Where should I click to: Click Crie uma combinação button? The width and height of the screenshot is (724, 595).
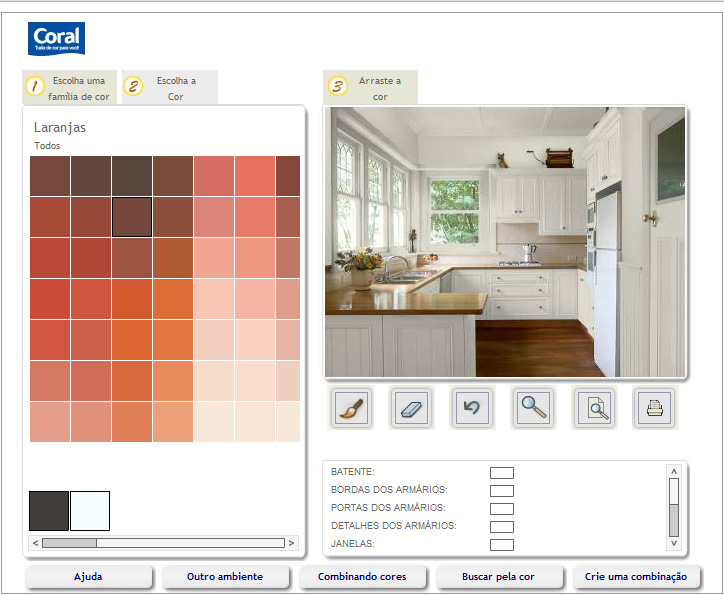(x=636, y=577)
